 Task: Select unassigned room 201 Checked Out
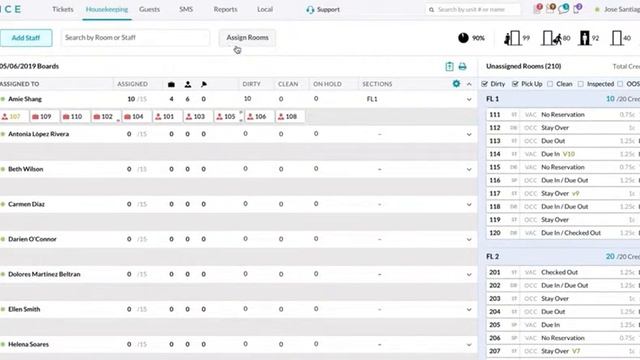pyautogui.click(x=563, y=272)
